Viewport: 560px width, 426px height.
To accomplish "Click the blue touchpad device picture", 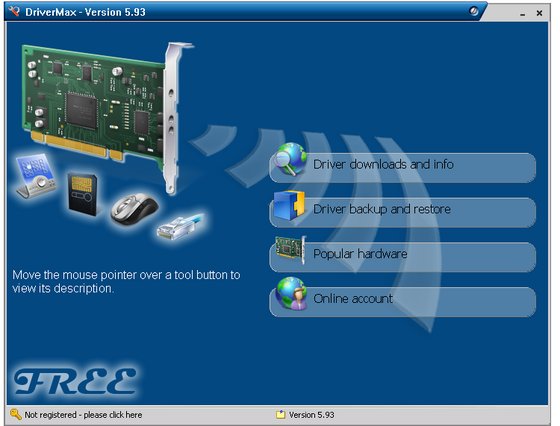I will click(x=35, y=176).
